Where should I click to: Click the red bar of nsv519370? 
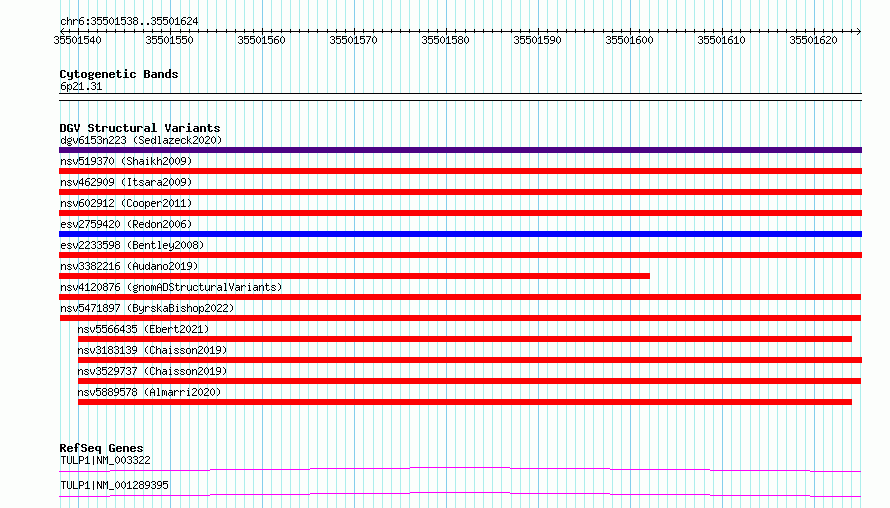tap(460, 171)
